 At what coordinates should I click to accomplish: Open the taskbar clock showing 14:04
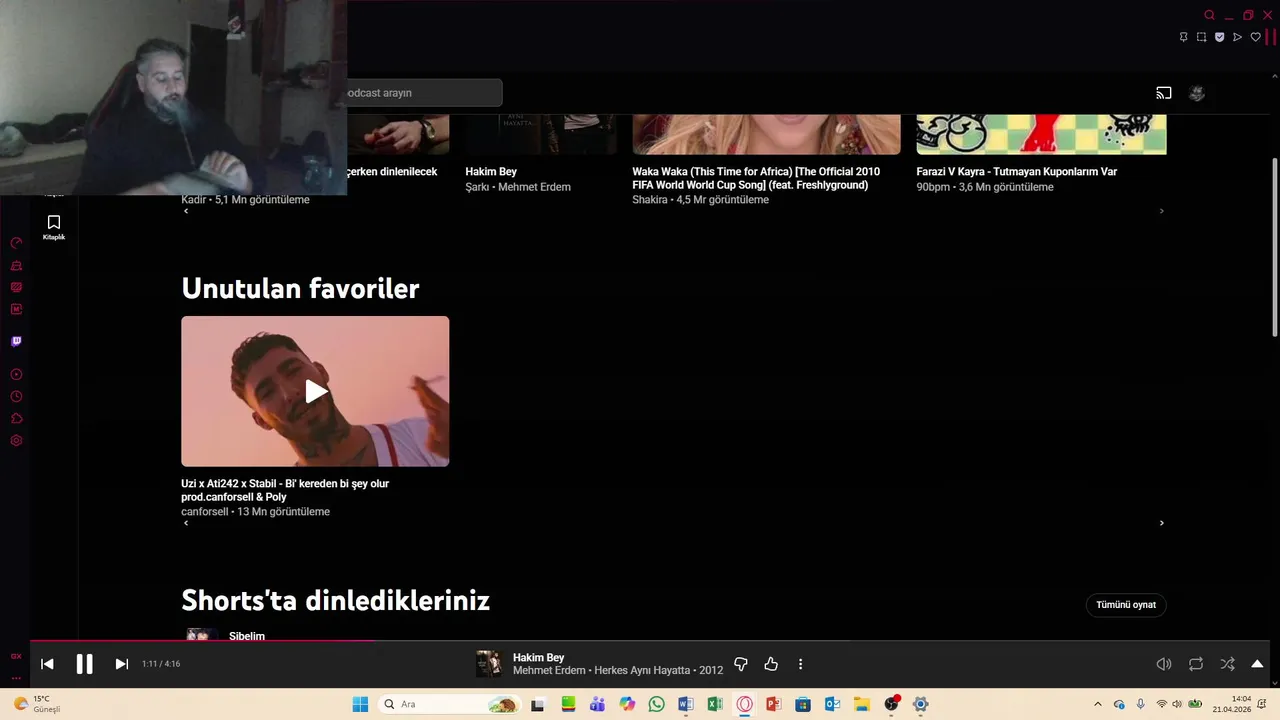pos(1232,704)
